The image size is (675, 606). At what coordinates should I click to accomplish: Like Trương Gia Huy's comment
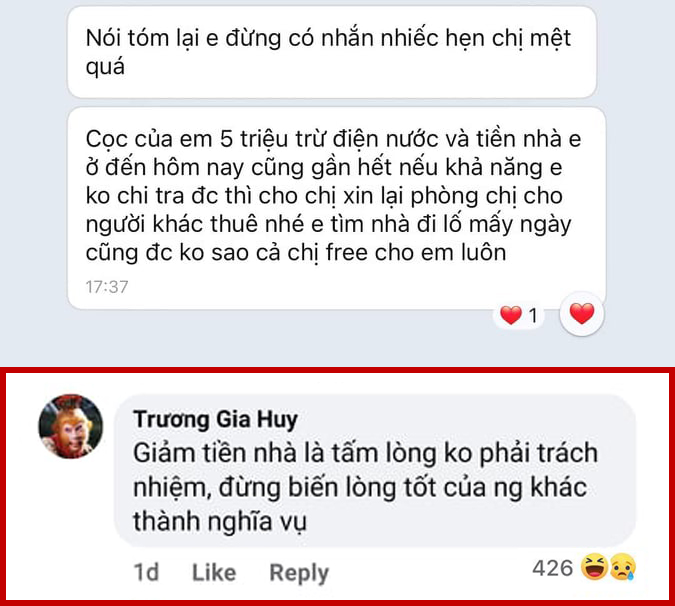(x=214, y=572)
